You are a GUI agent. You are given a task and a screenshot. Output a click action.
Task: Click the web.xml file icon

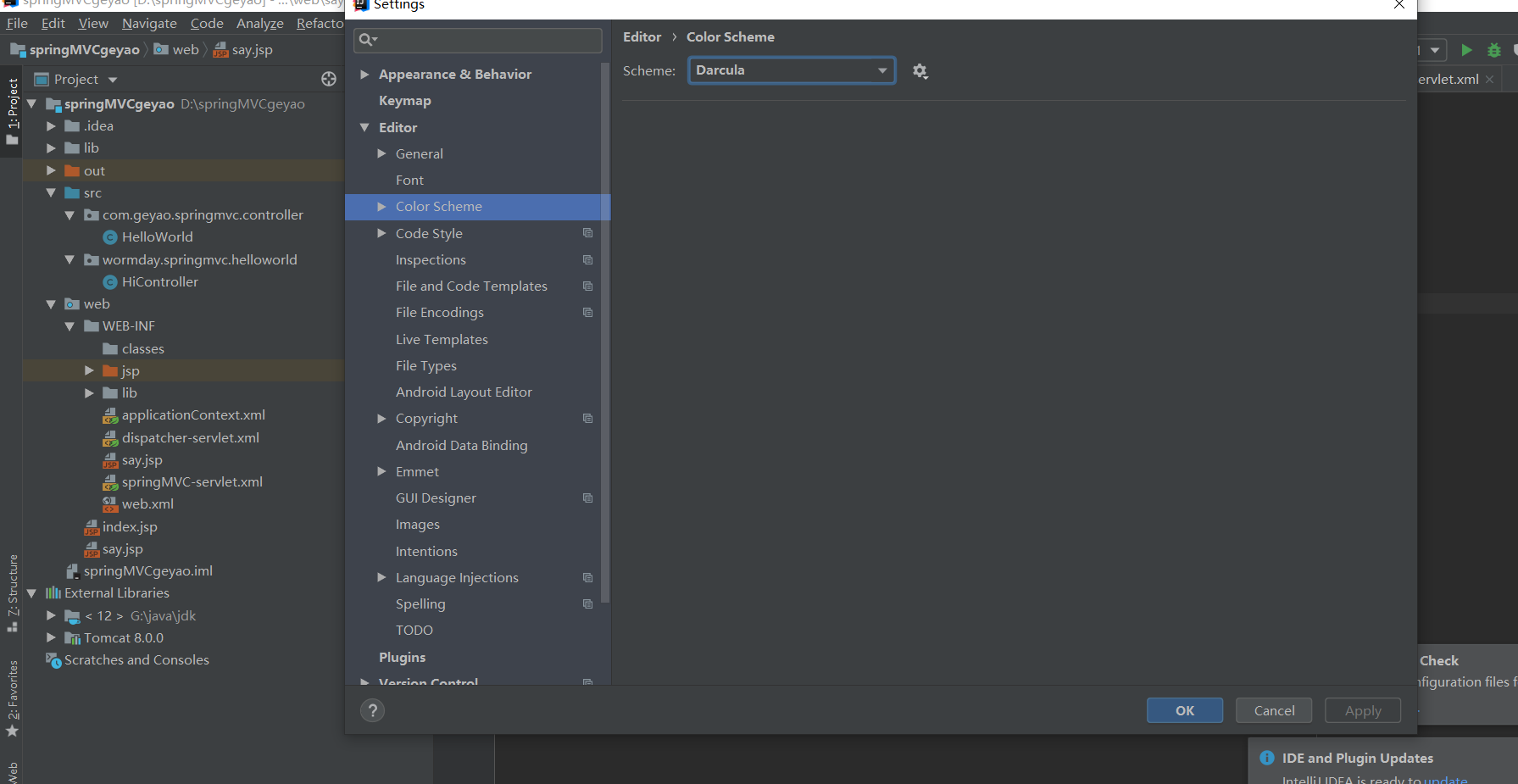(x=110, y=504)
